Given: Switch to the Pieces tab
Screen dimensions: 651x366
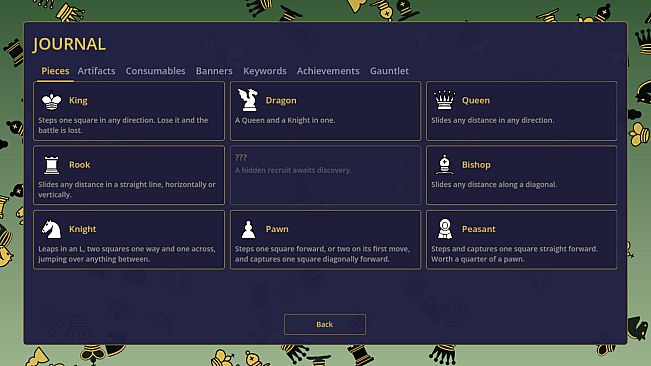Looking at the screenshot, I should 55,71.
